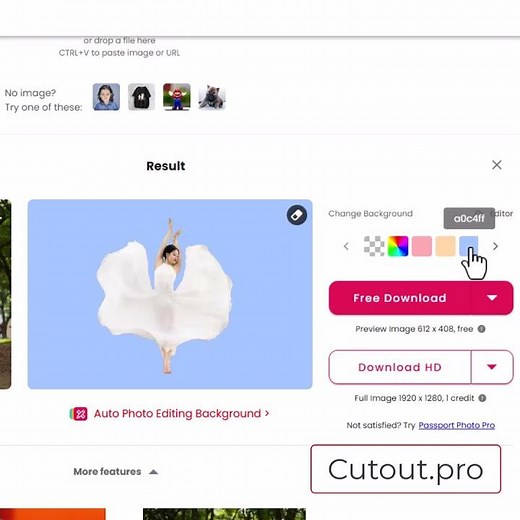Screen dimensions: 520x520
Task: Click the Free Download button
Action: (400, 298)
